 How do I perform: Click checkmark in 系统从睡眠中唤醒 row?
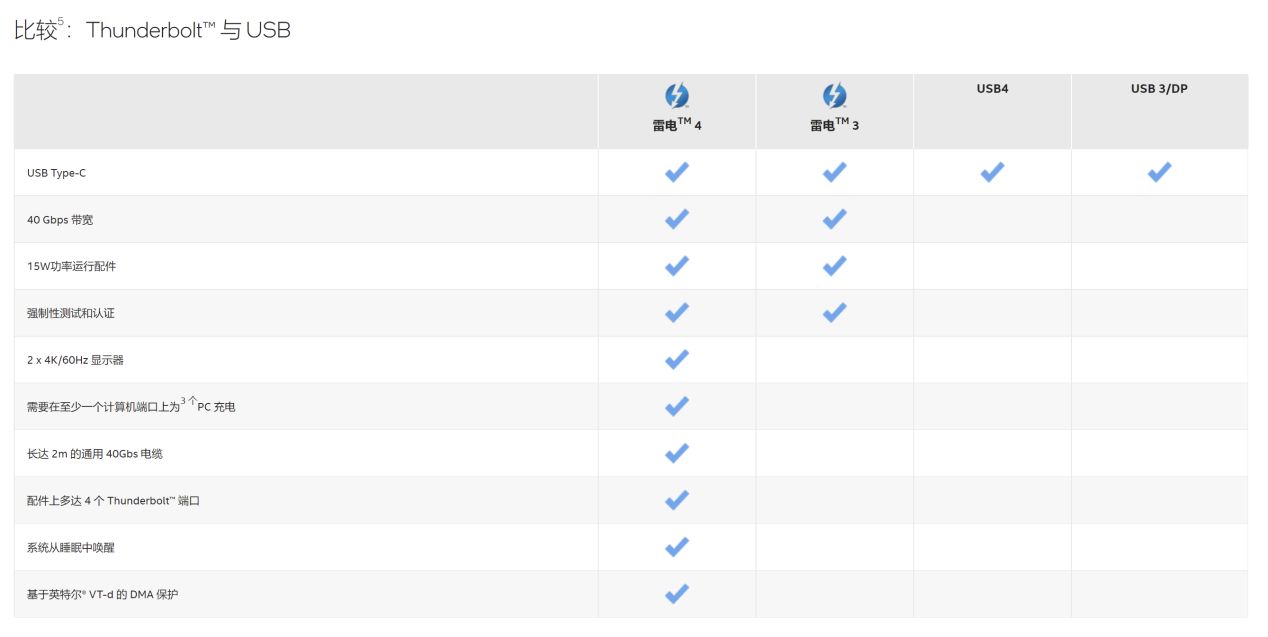tap(677, 547)
